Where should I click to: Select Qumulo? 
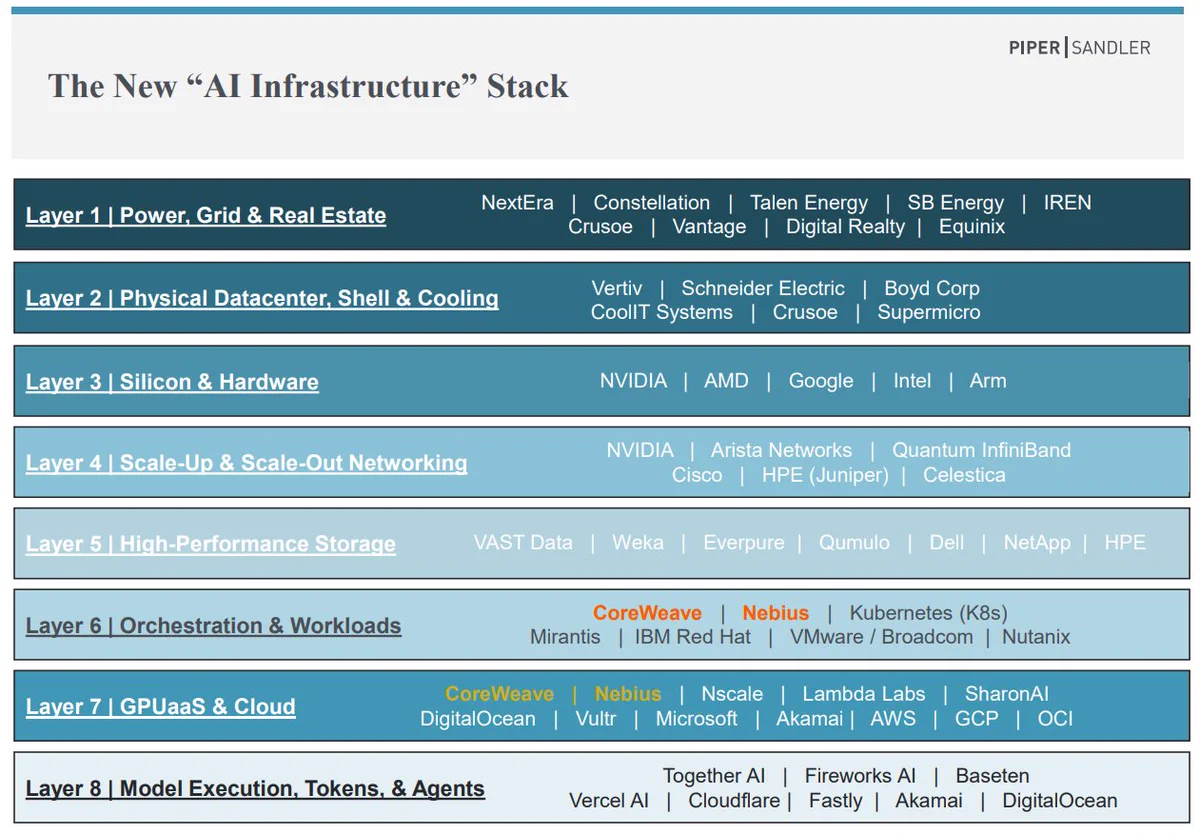tap(854, 543)
